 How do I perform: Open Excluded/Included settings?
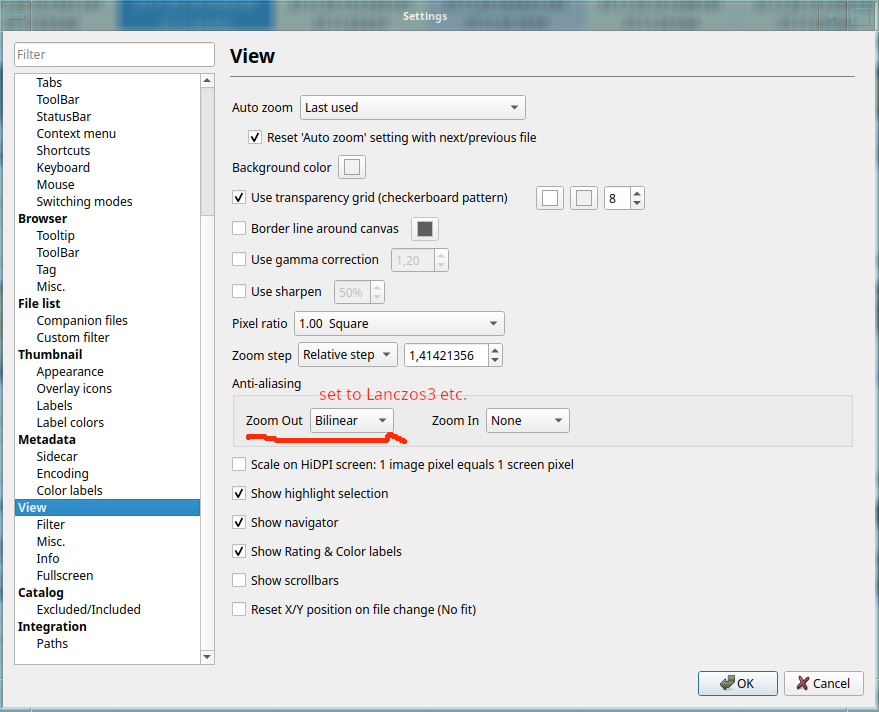89,609
